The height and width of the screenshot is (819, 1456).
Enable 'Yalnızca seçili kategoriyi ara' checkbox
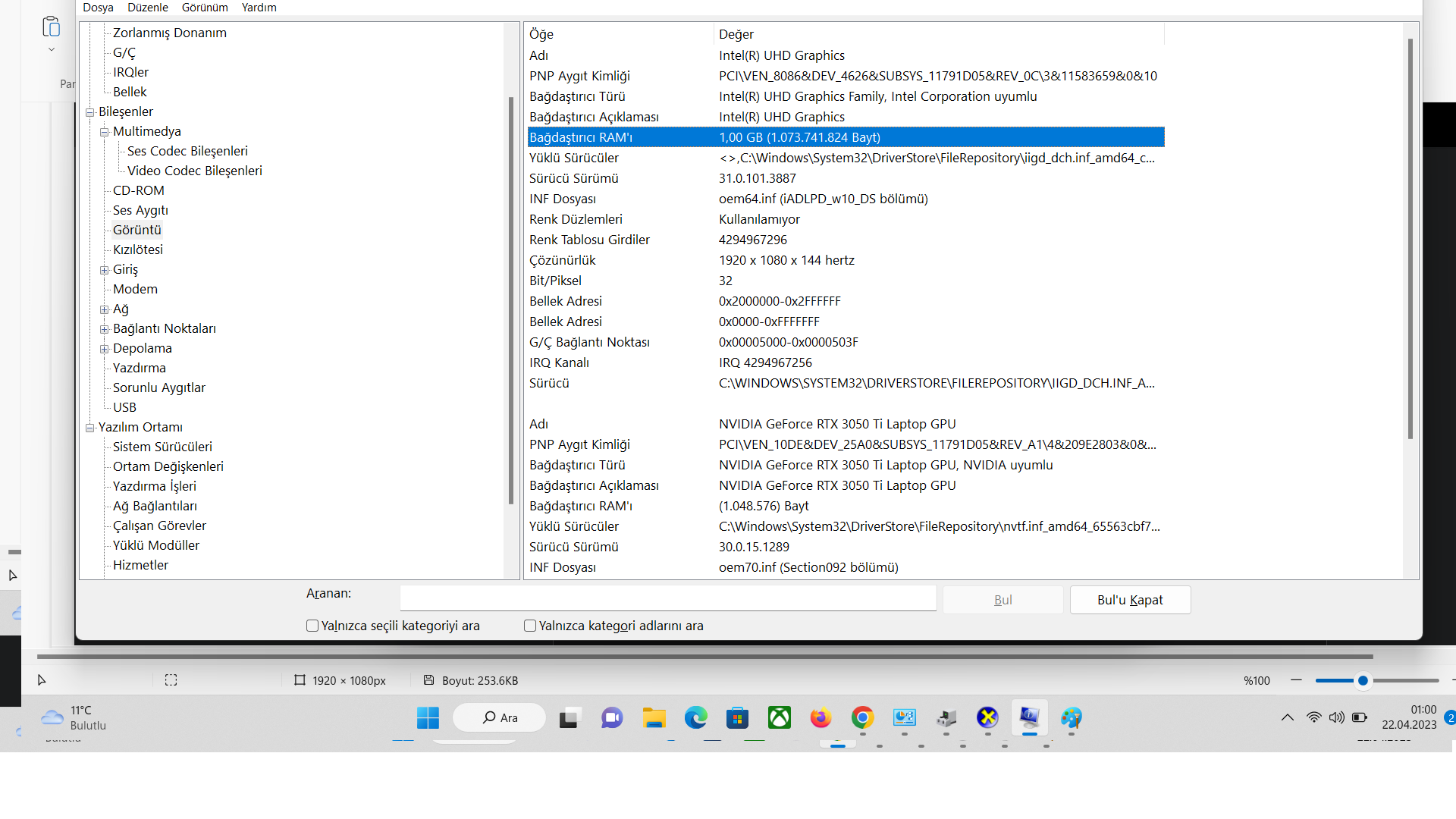pos(312,626)
